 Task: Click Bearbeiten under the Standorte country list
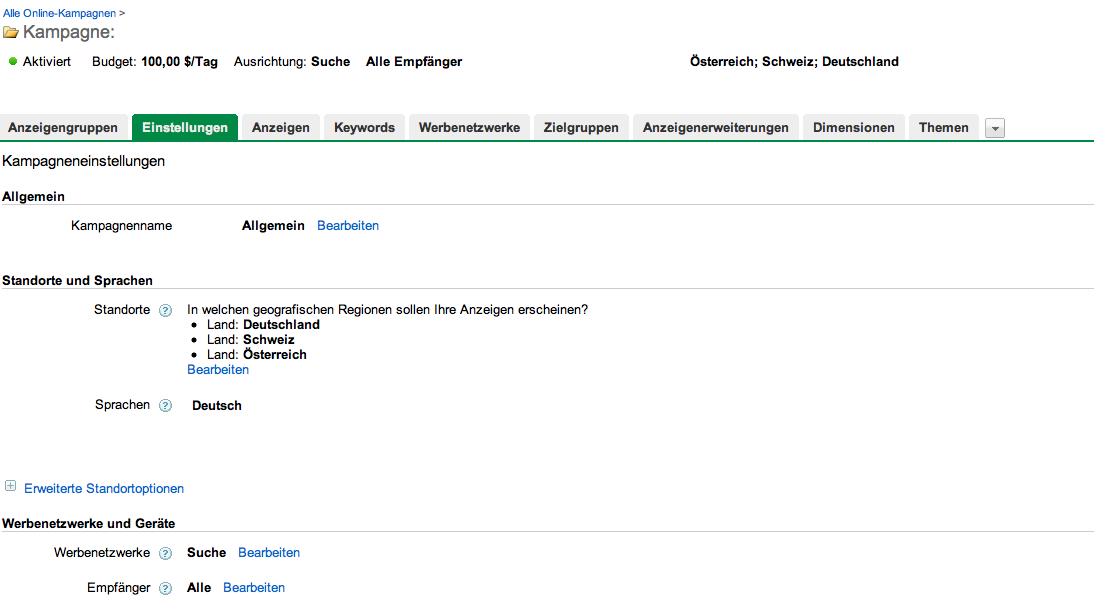[218, 370]
